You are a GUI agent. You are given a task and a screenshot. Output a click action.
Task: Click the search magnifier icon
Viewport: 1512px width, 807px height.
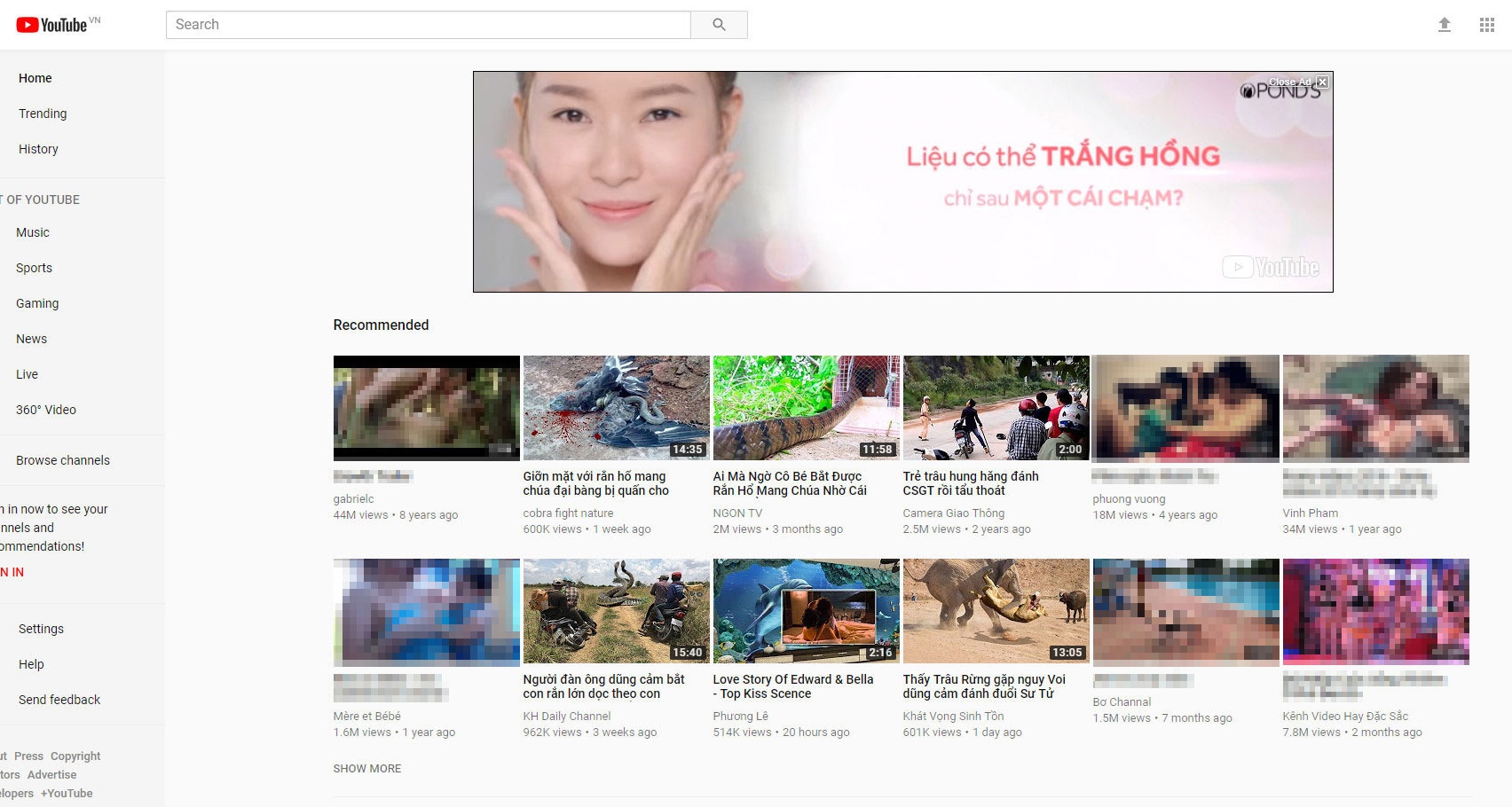coord(719,24)
